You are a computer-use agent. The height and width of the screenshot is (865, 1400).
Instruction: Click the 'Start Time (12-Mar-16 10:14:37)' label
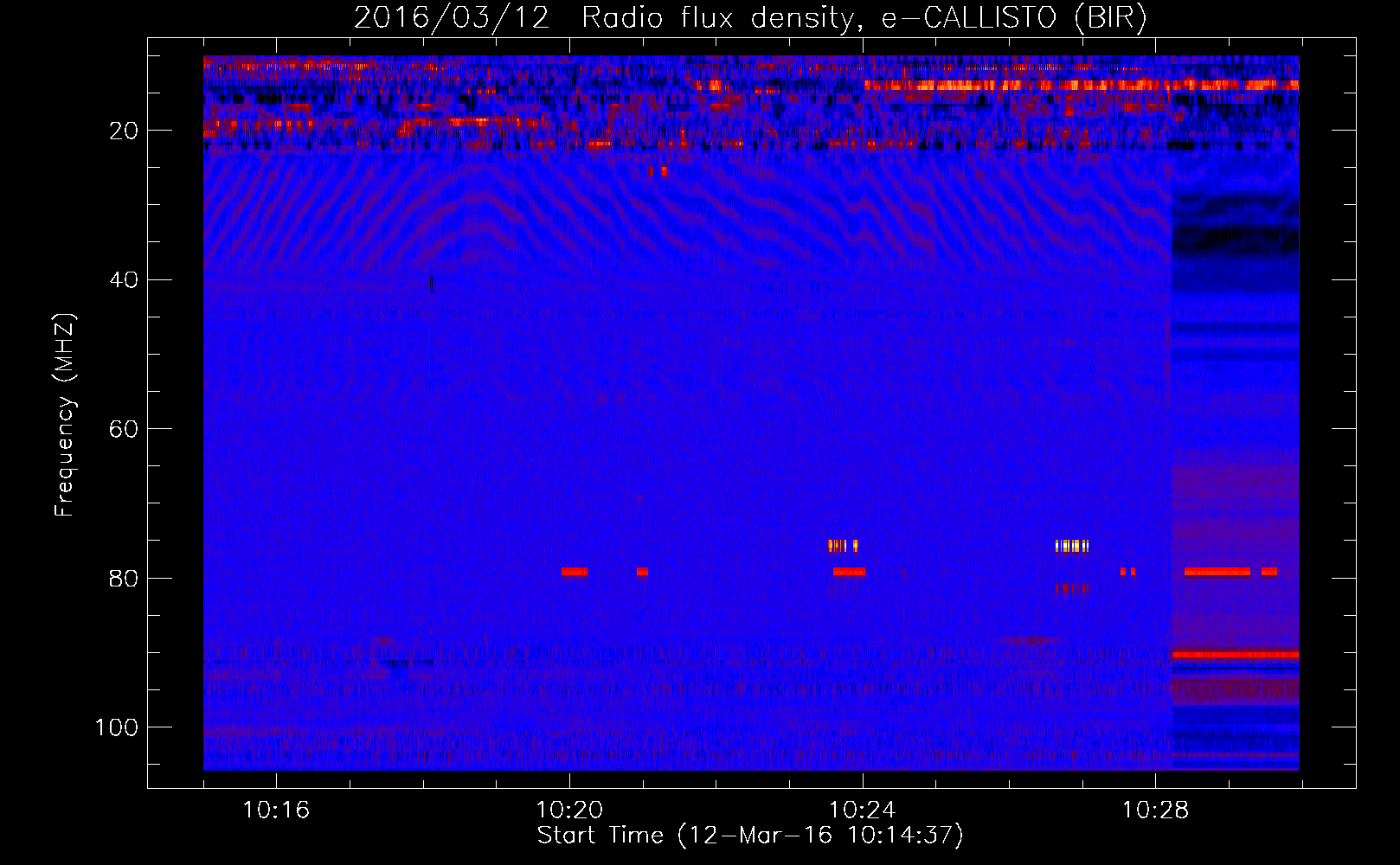750,836
